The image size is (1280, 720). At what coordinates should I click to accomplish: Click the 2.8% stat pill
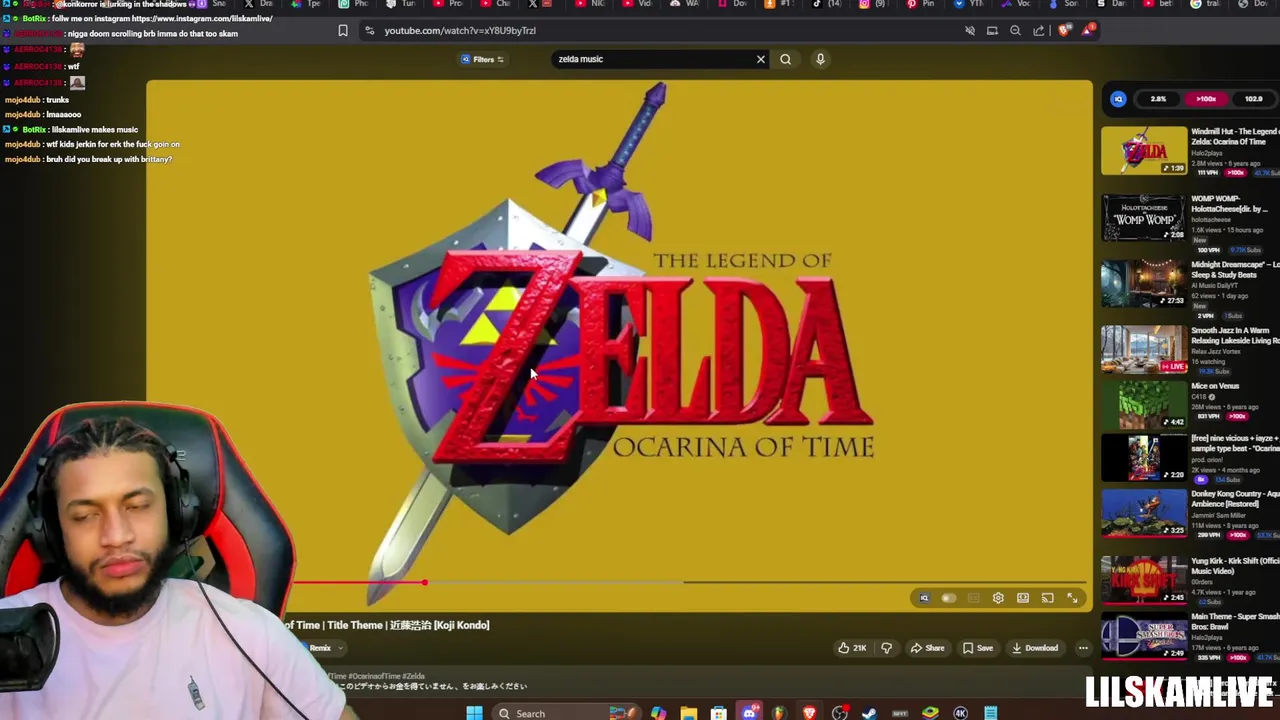[x=1158, y=99]
